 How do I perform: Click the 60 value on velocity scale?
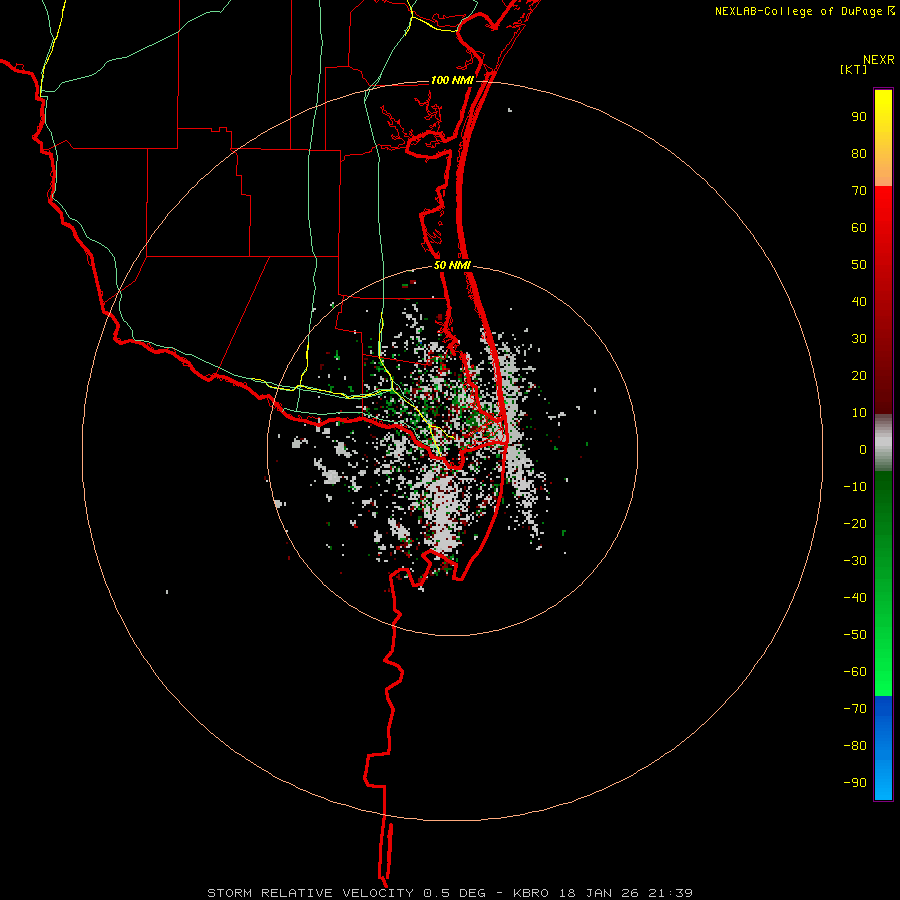pyautogui.click(x=859, y=228)
